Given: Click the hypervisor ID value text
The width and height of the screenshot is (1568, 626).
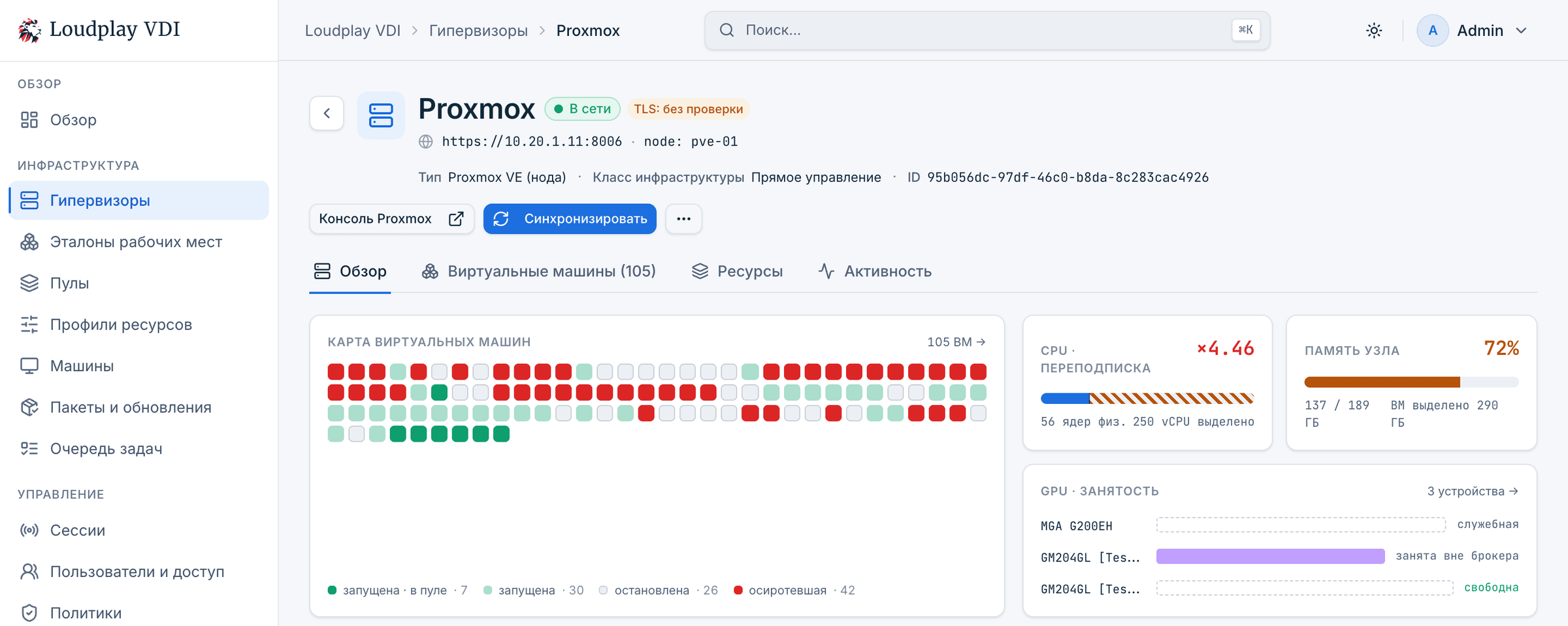Looking at the screenshot, I should tap(1068, 178).
